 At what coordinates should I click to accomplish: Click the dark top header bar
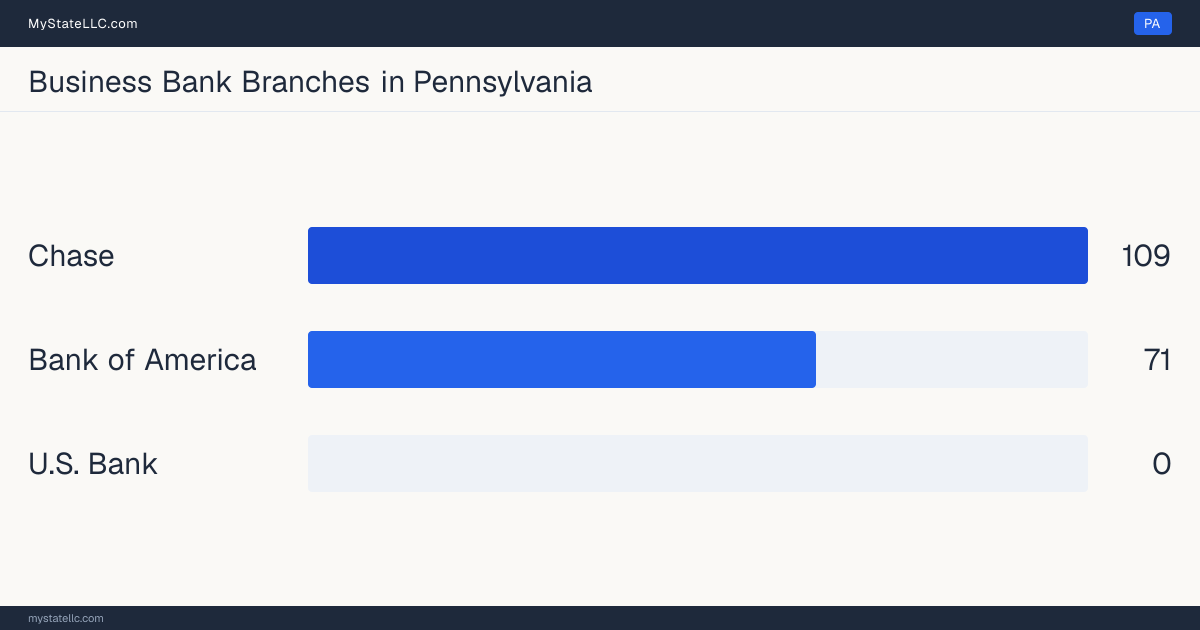[x=600, y=23]
